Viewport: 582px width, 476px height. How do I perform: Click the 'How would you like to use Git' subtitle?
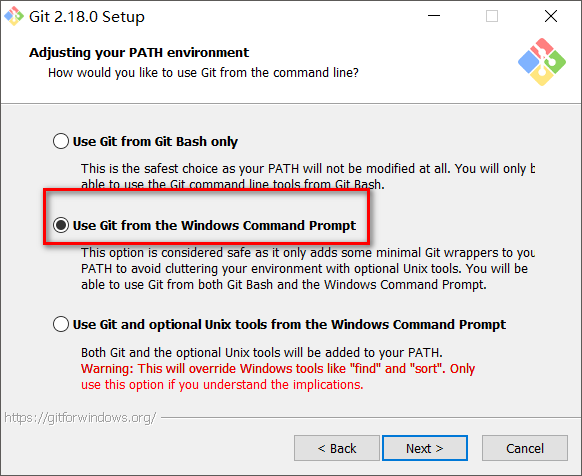[203, 72]
